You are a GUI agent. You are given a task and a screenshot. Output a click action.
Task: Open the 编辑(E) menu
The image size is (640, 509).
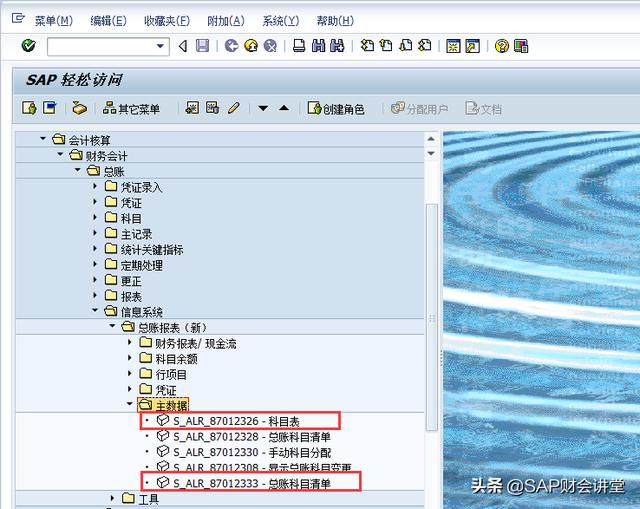(109, 20)
